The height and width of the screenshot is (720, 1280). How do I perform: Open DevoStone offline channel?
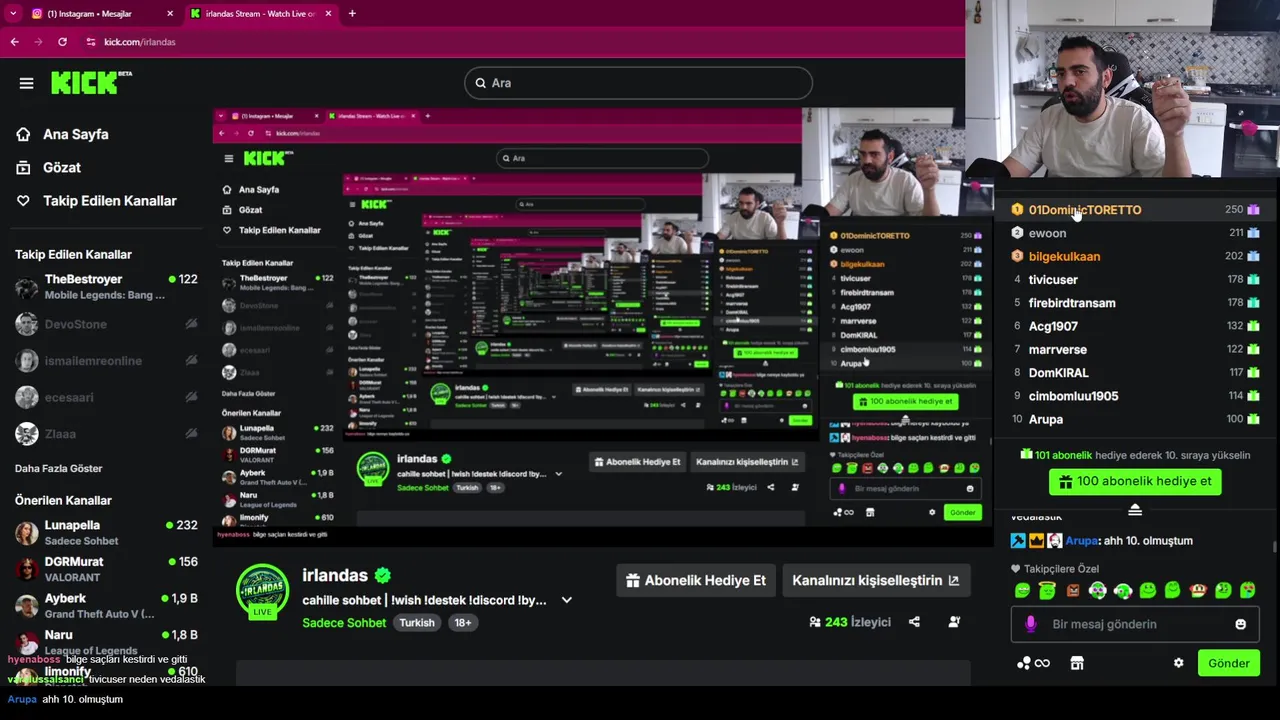106,324
